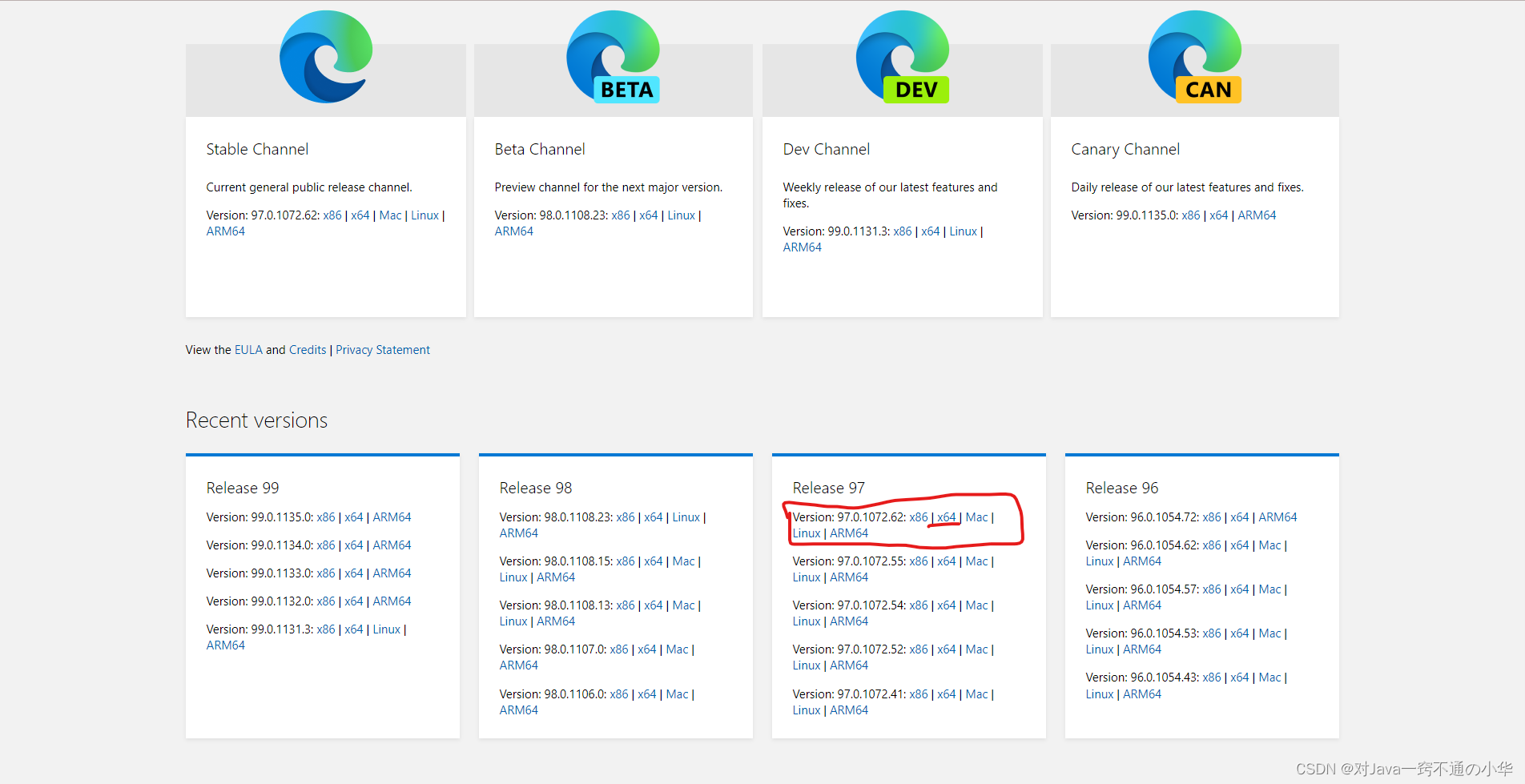Viewport: 1525px width, 784px height.
Task: Download Release 97 version 97.0.1072.54 Mac
Action: 977,605
